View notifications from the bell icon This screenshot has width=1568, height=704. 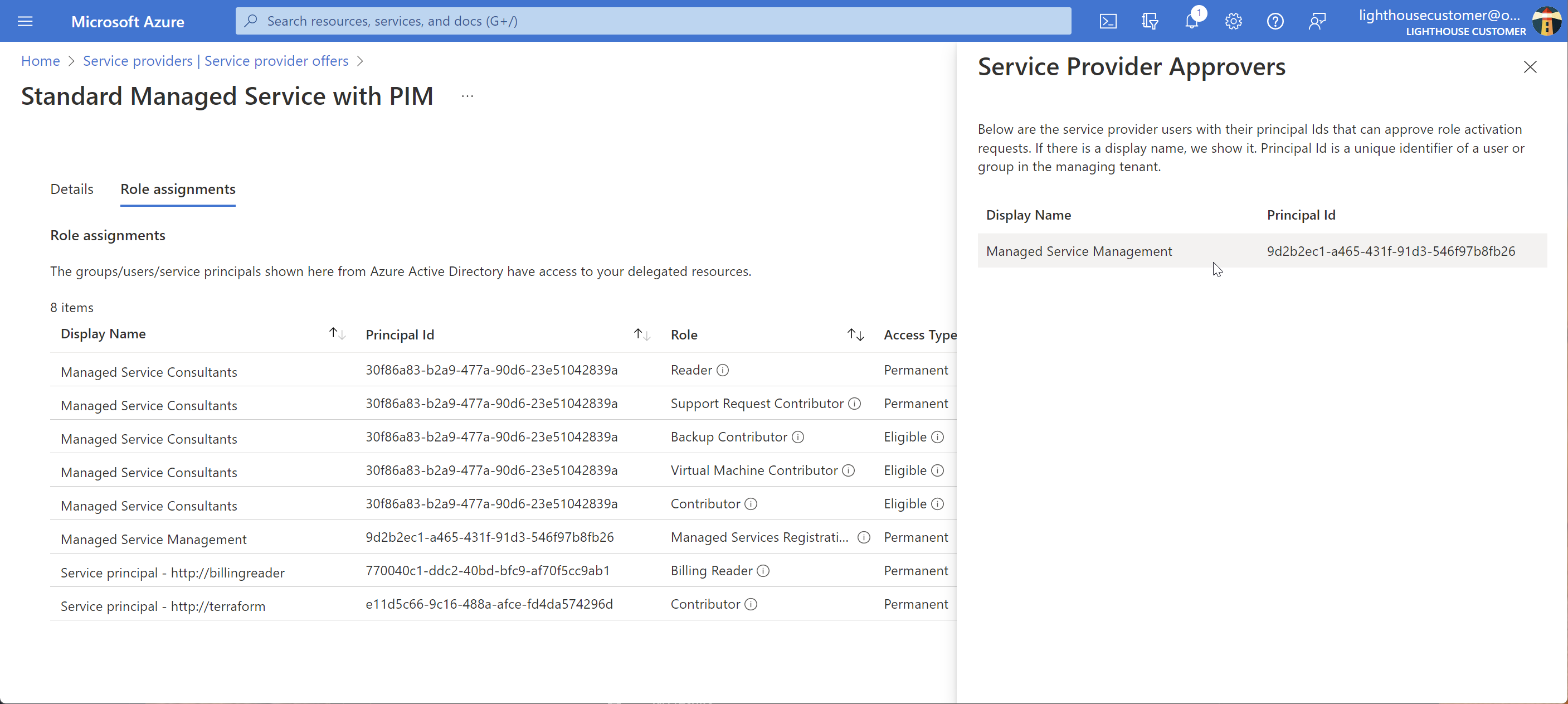[x=1192, y=21]
